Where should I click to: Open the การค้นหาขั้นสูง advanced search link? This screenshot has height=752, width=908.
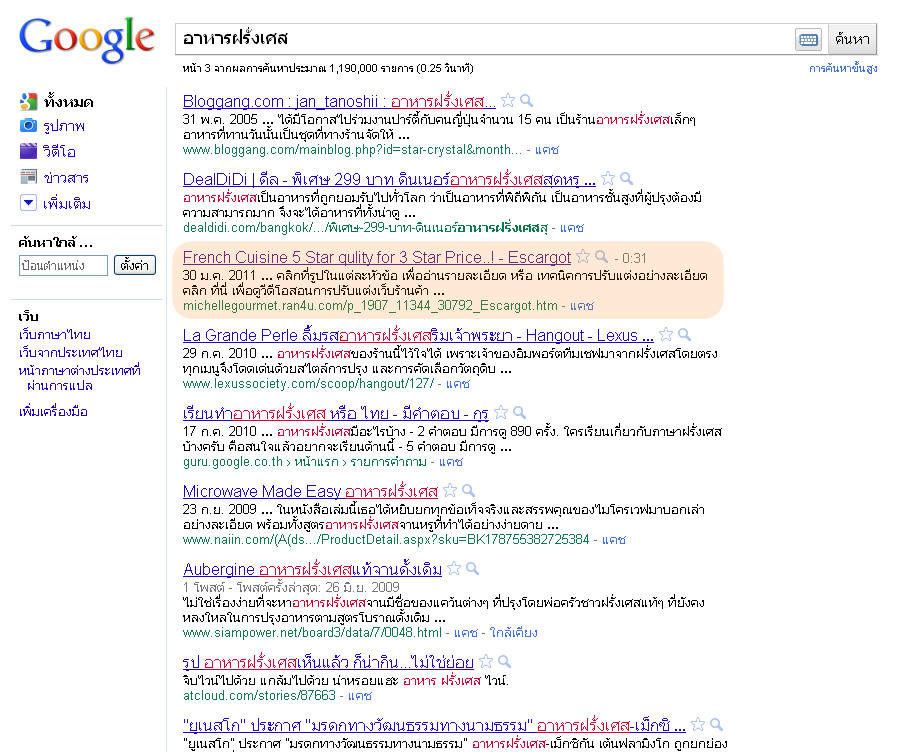(843, 68)
